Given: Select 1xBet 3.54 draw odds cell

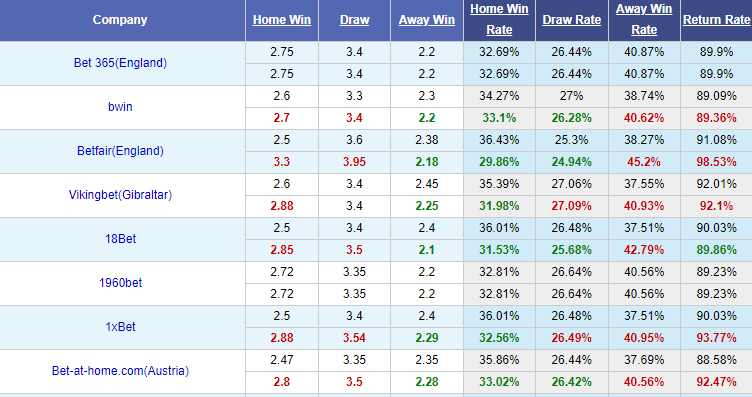Looking at the screenshot, I should pyautogui.click(x=354, y=338).
